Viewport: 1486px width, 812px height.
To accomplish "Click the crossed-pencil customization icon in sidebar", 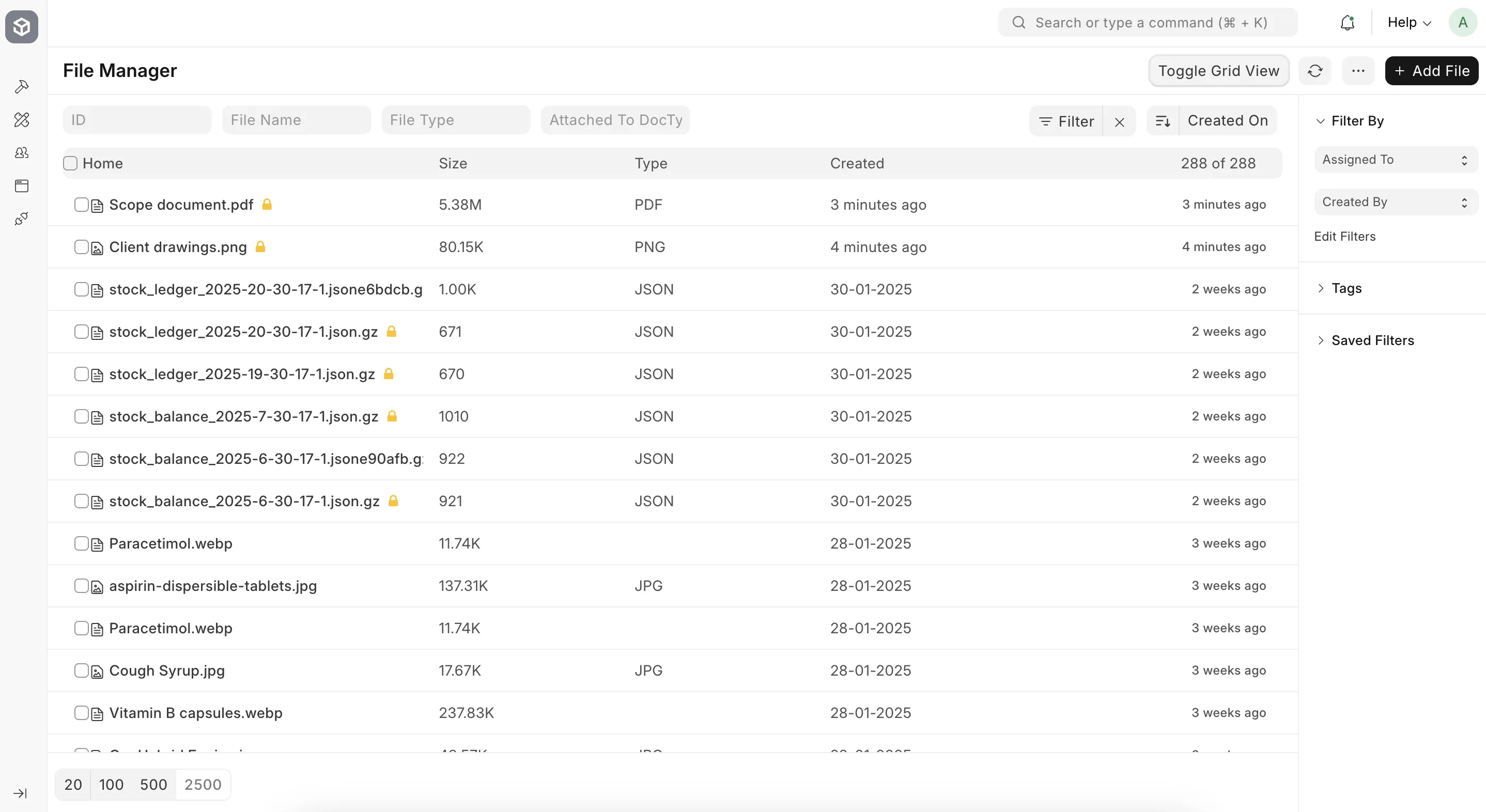I will tap(21, 119).
